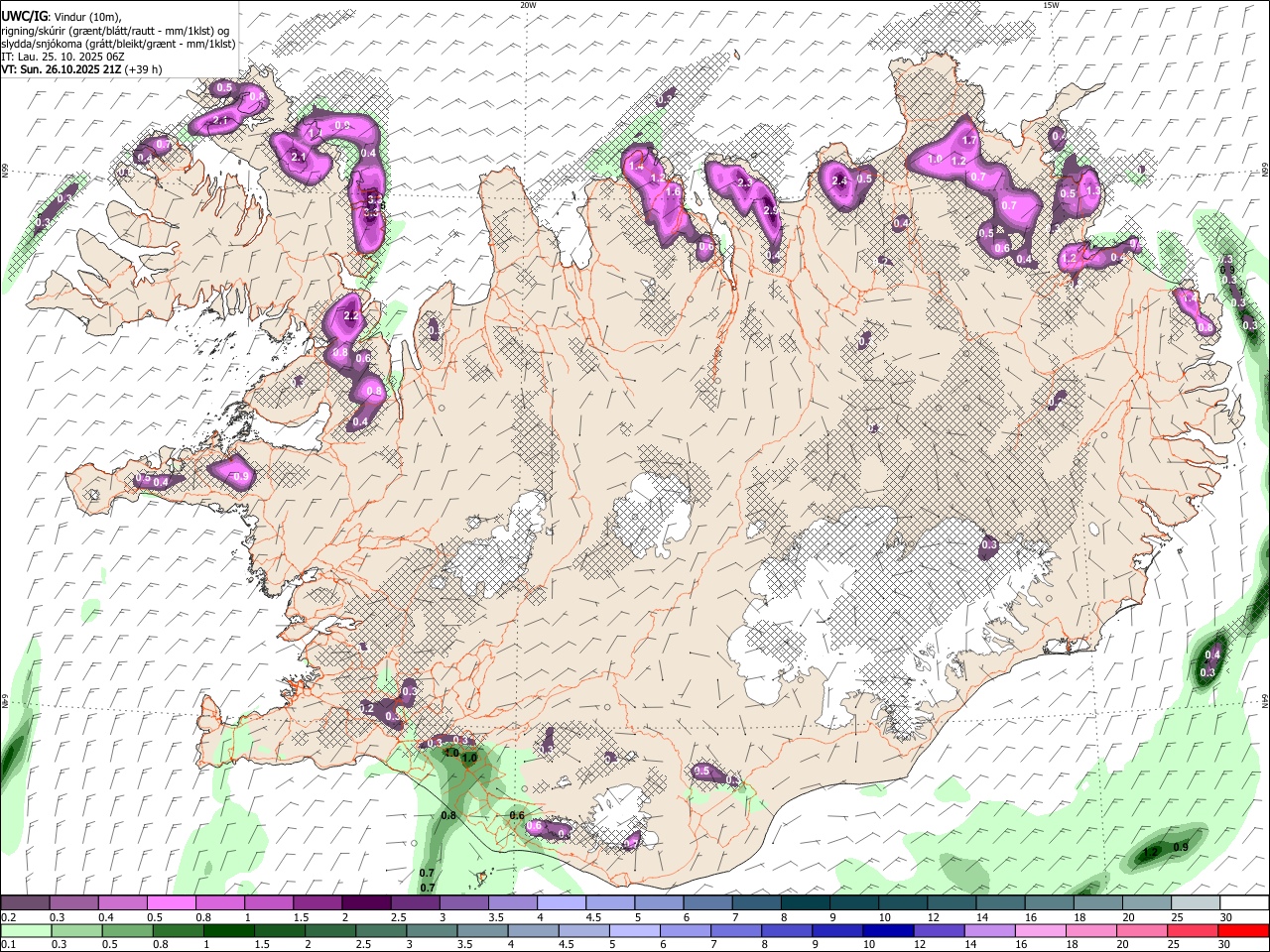Image resolution: width=1270 pixels, height=952 pixels.
Task: Click the dark mauve 0.2 legend swatch
Action: 25,903
